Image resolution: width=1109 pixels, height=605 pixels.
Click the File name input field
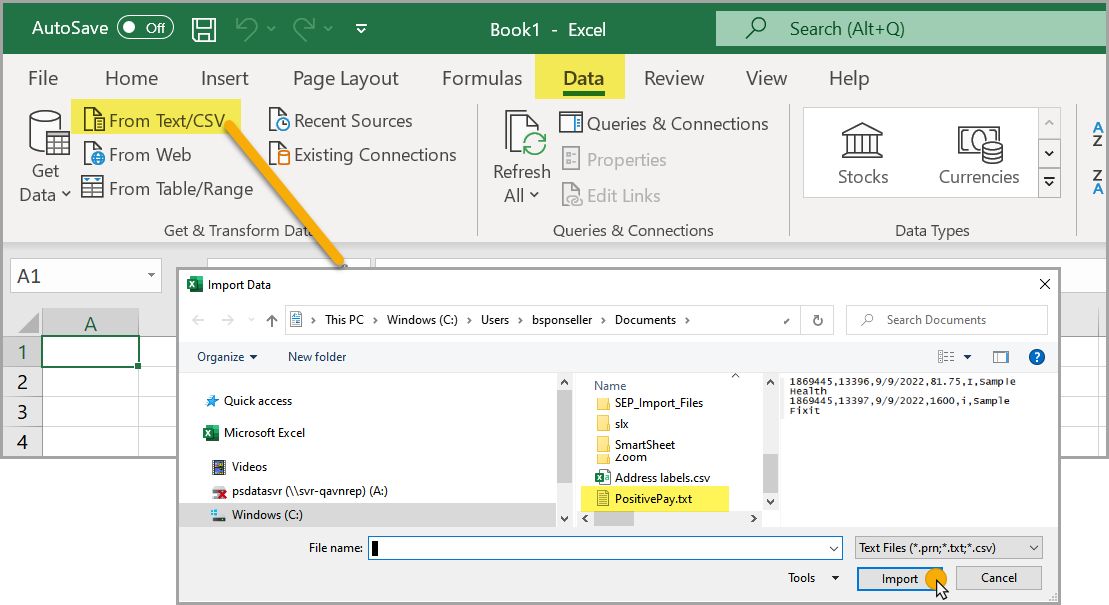[x=605, y=548]
